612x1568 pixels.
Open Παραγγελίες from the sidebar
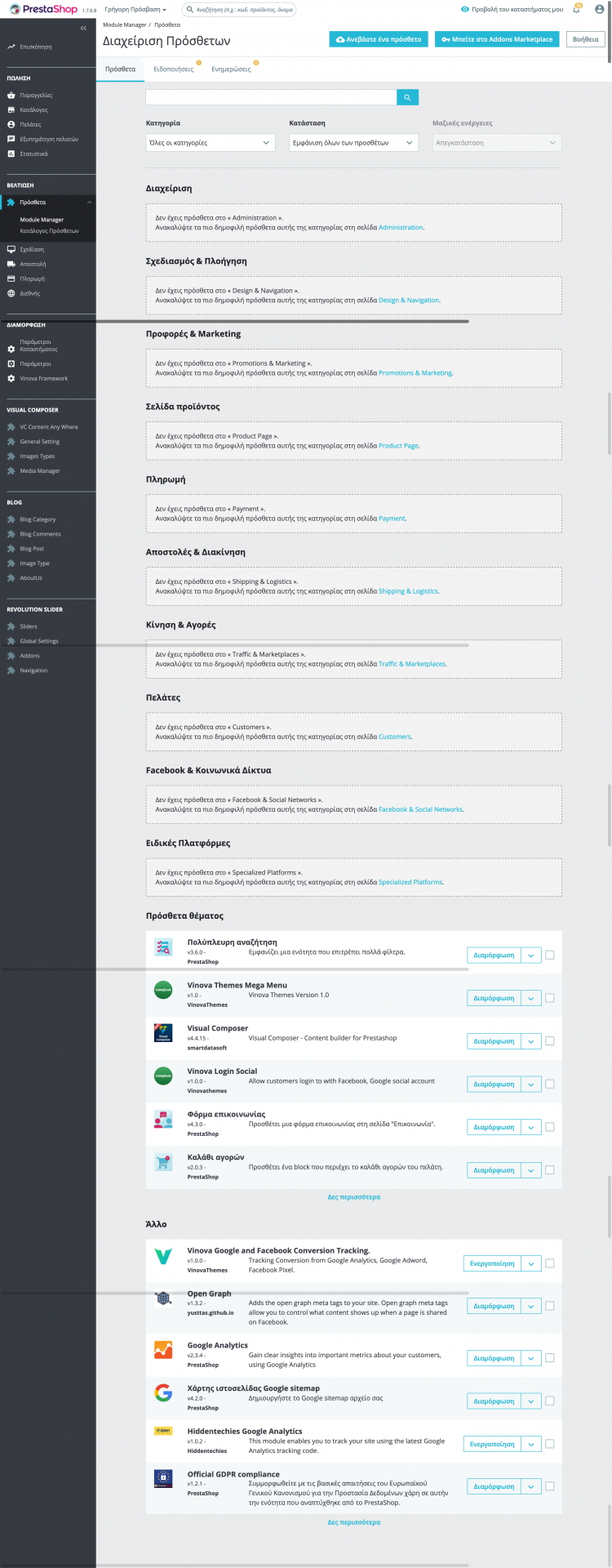pos(36,96)
